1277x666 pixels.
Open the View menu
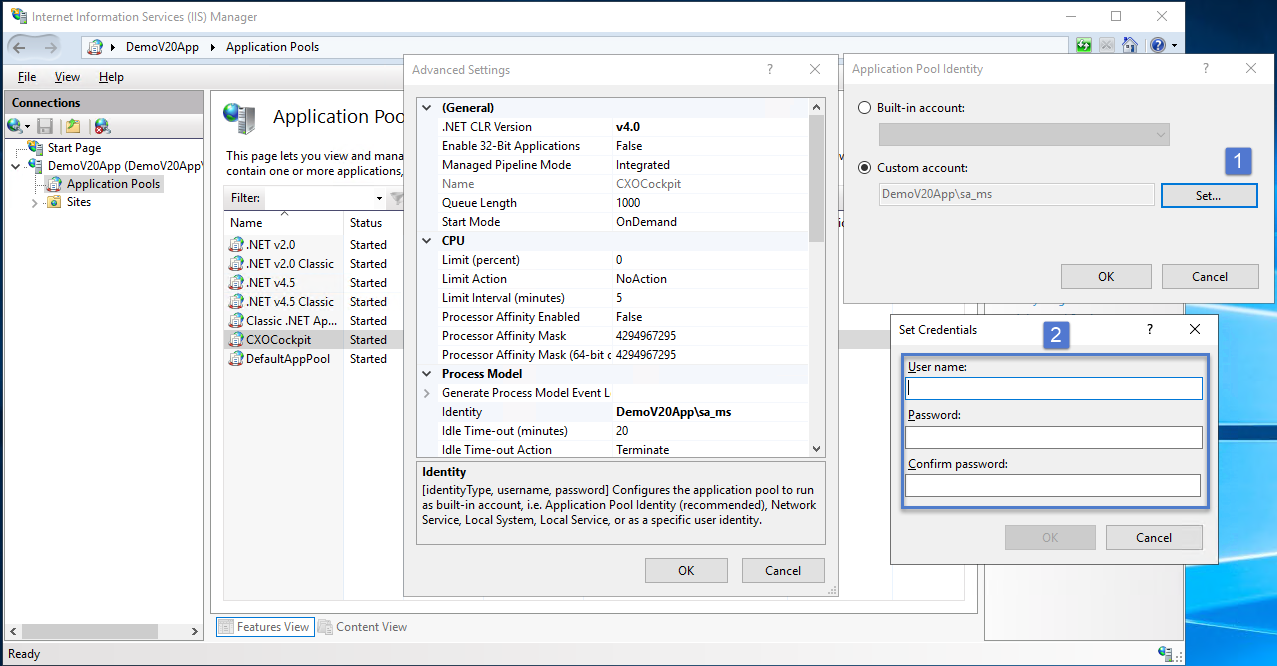pos(68,77)
